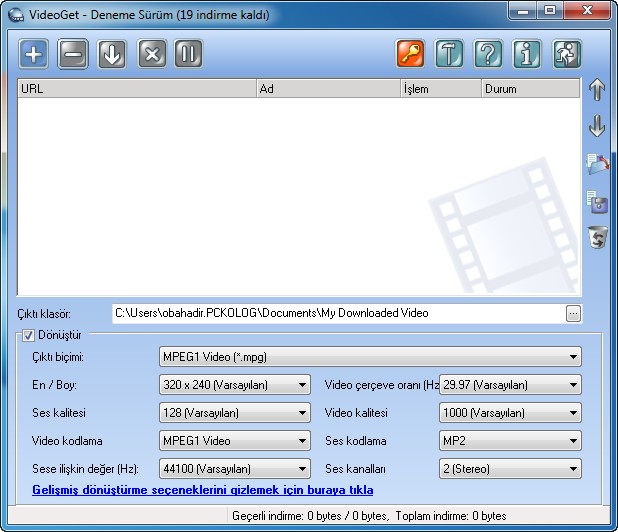618x532 pixels.
Task: Click the VideoGet title bar app icon
Action: tap(16, 15)
